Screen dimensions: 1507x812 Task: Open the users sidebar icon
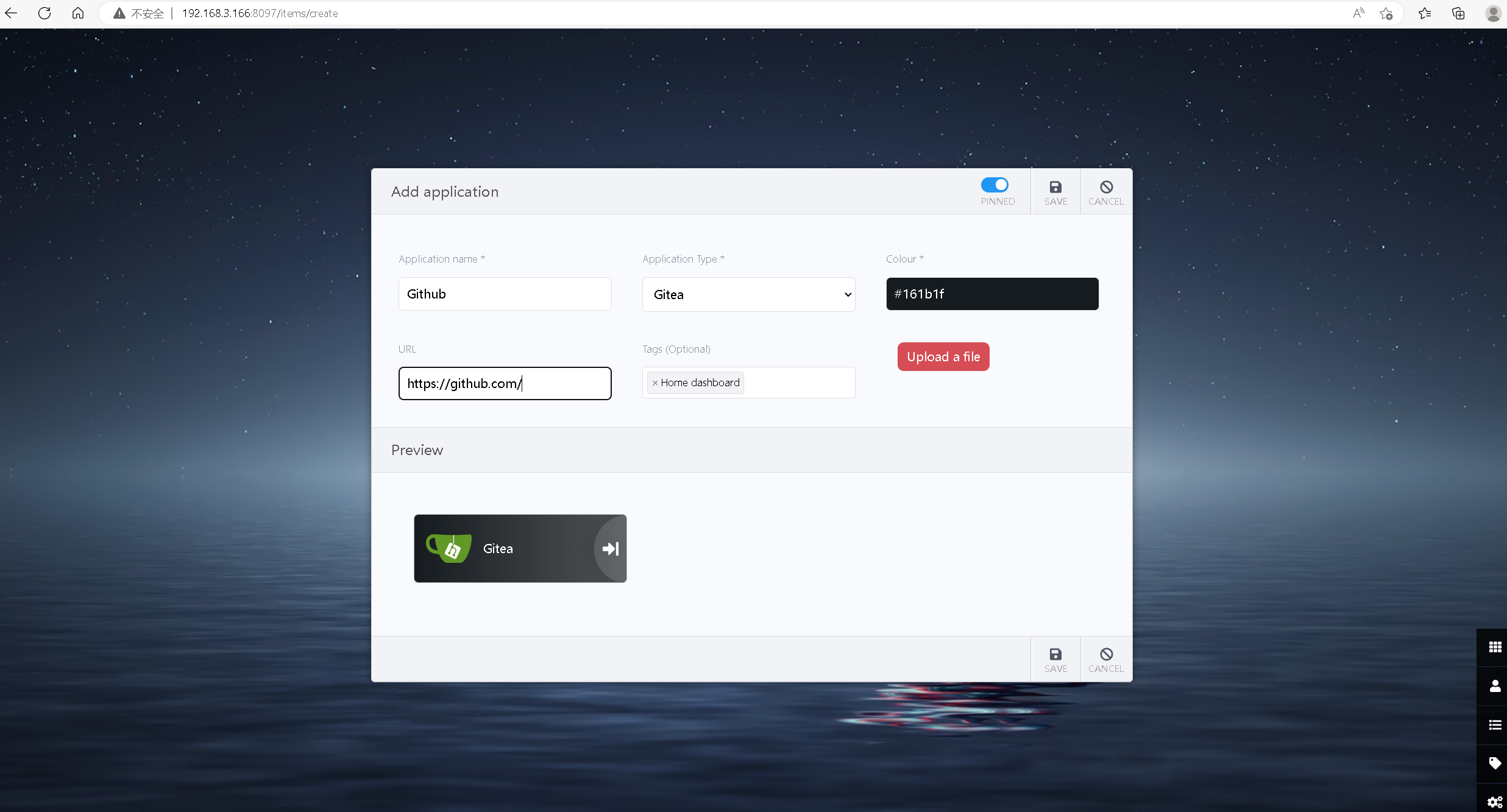(1494, 686)
